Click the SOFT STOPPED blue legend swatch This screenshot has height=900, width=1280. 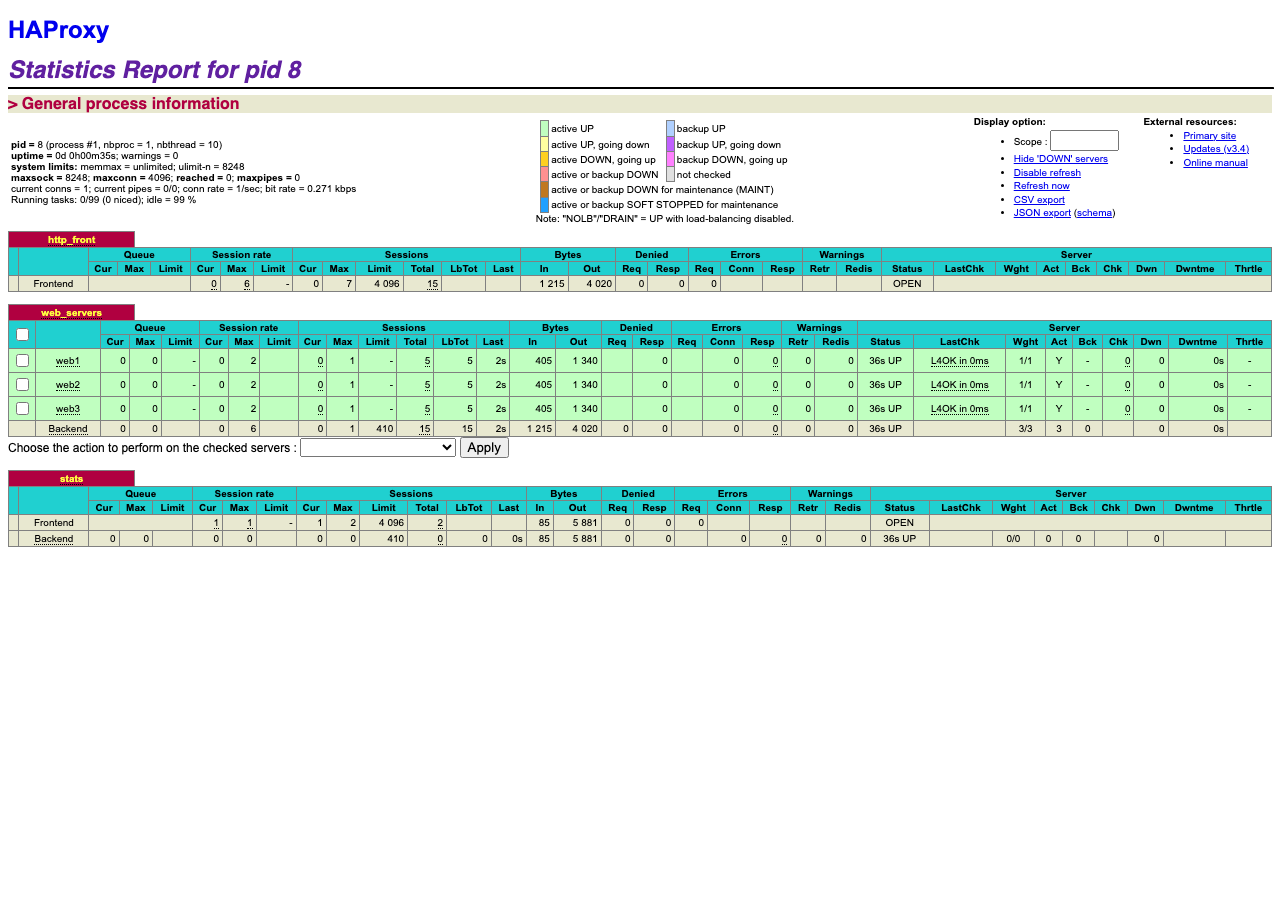click(545, 204)
